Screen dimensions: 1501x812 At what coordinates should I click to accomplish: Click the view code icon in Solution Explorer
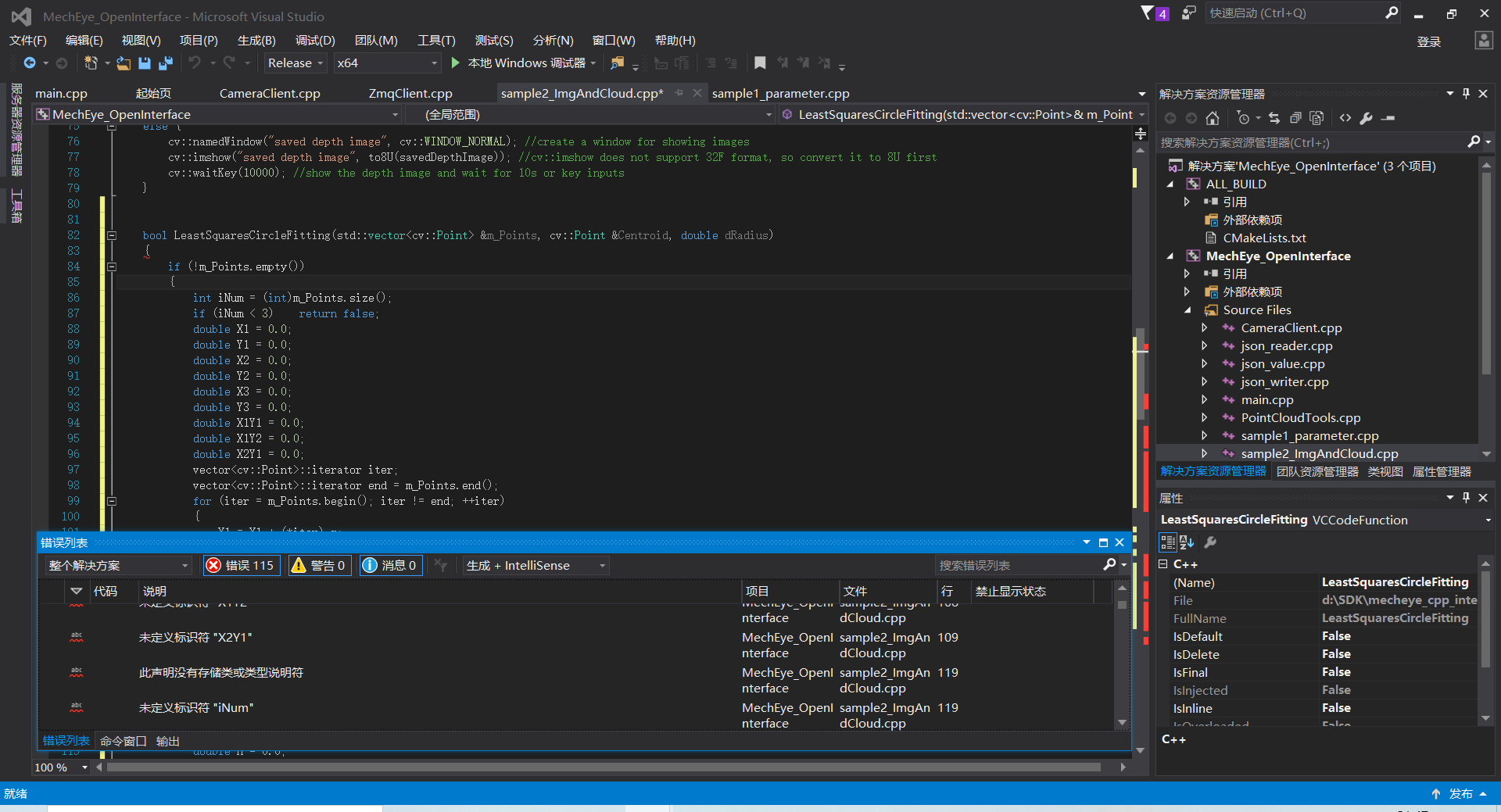pos(1345,118)
